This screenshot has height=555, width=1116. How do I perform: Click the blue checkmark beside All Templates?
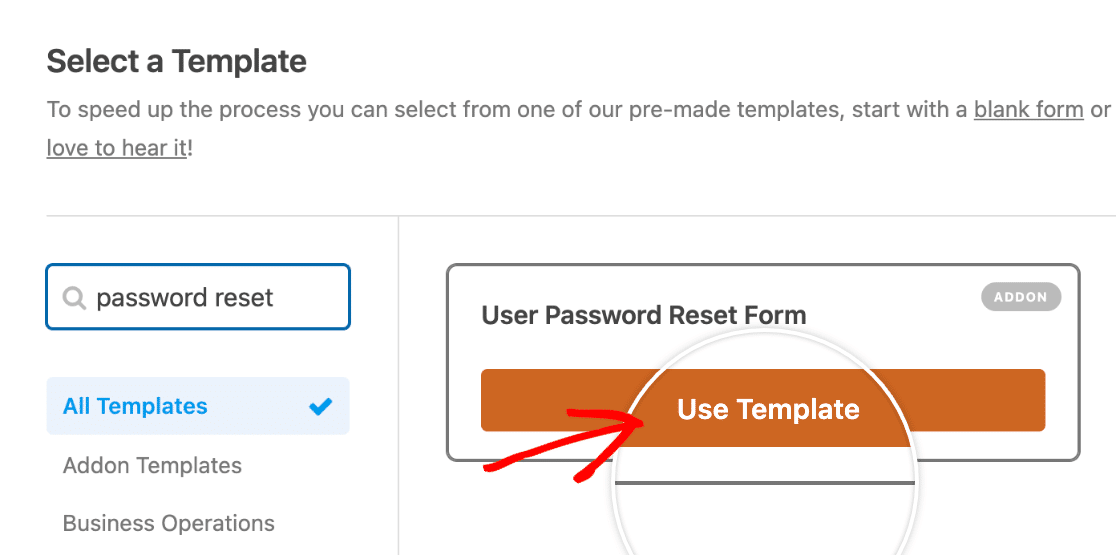click(x=320, y=406)
